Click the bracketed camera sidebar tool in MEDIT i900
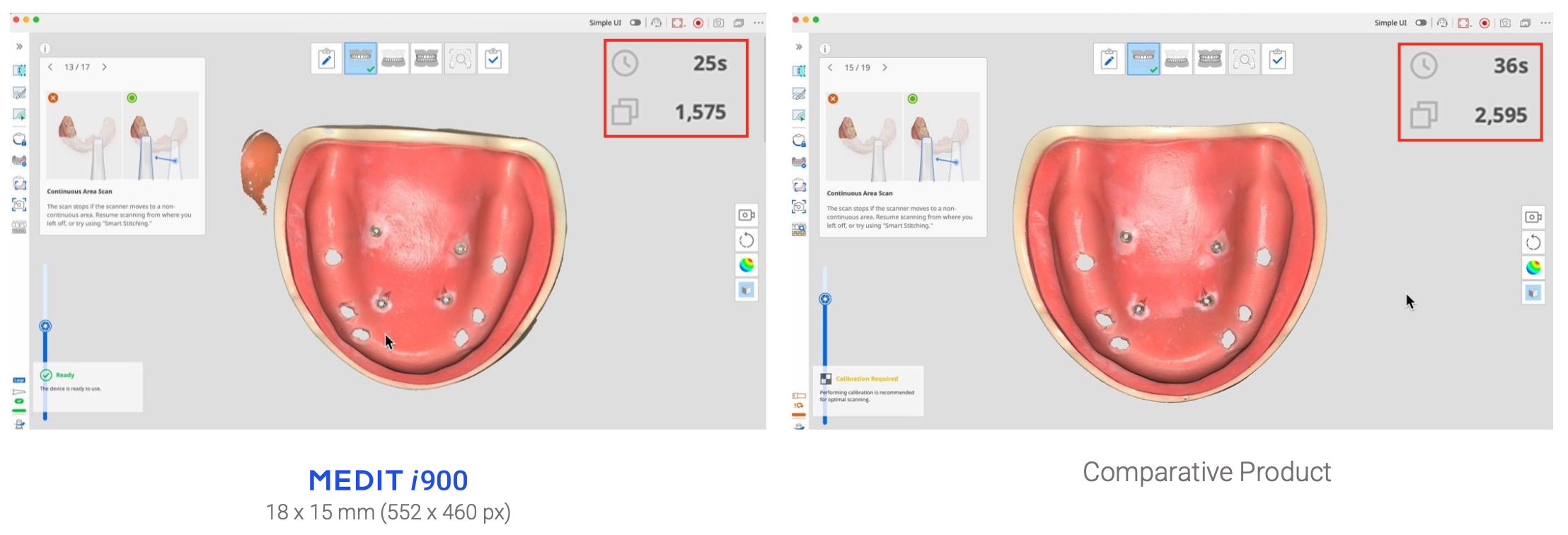Image resolution: width=1568 pixels, height=535 pixels. pyautogui.click(x=19, y=205)
